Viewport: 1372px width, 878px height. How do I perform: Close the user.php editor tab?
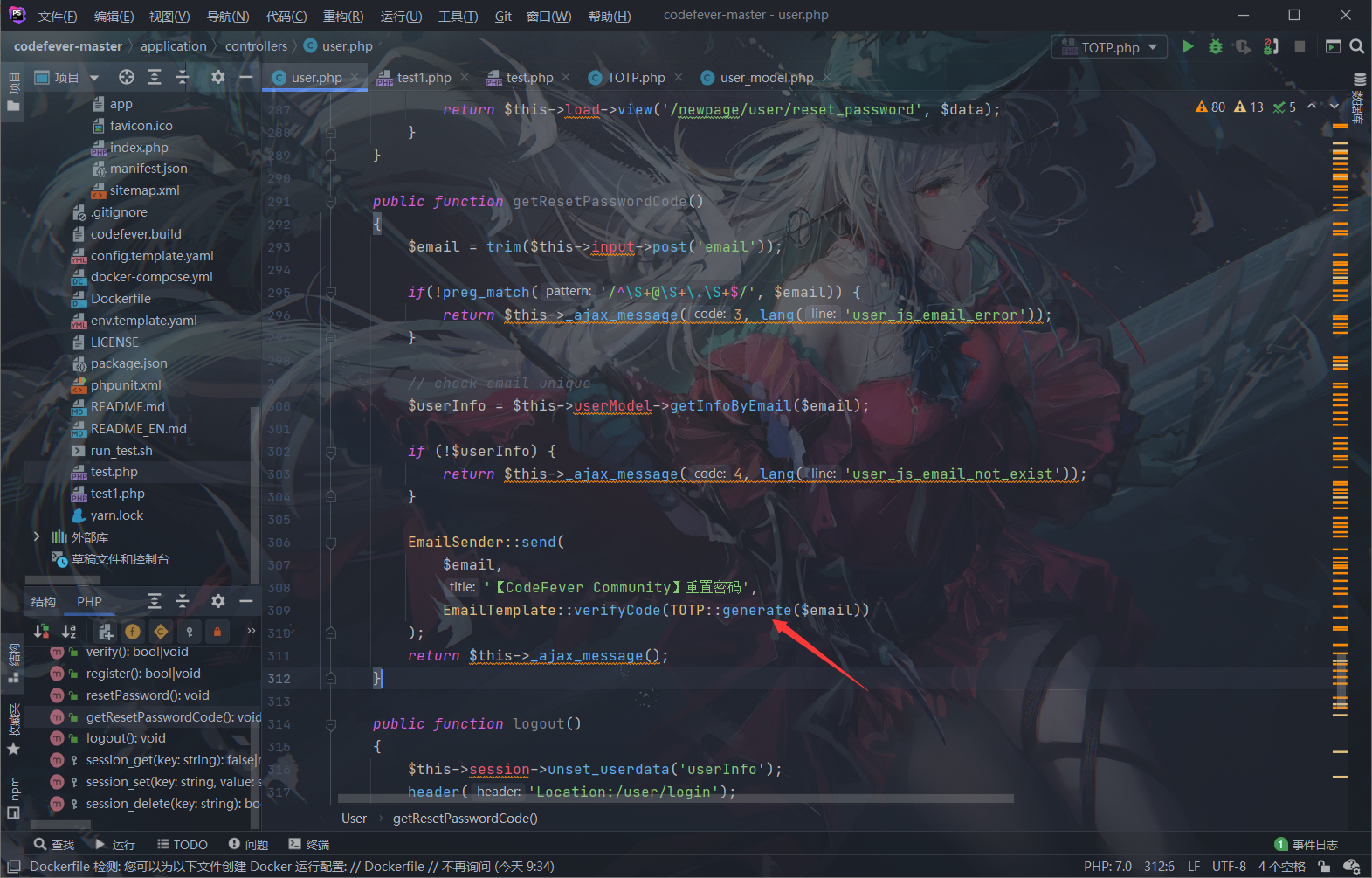tap(355, 78)
